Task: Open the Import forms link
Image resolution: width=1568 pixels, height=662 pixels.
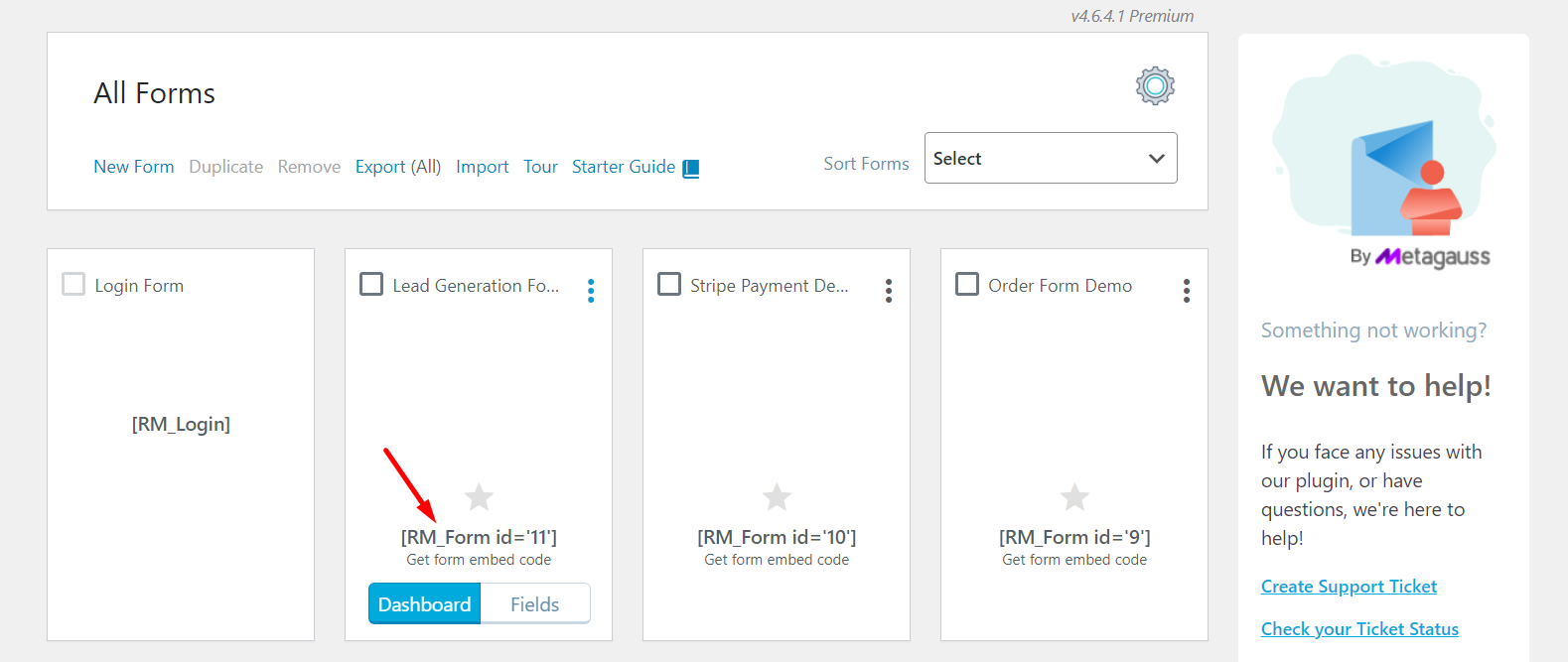Action: (482, 167)
